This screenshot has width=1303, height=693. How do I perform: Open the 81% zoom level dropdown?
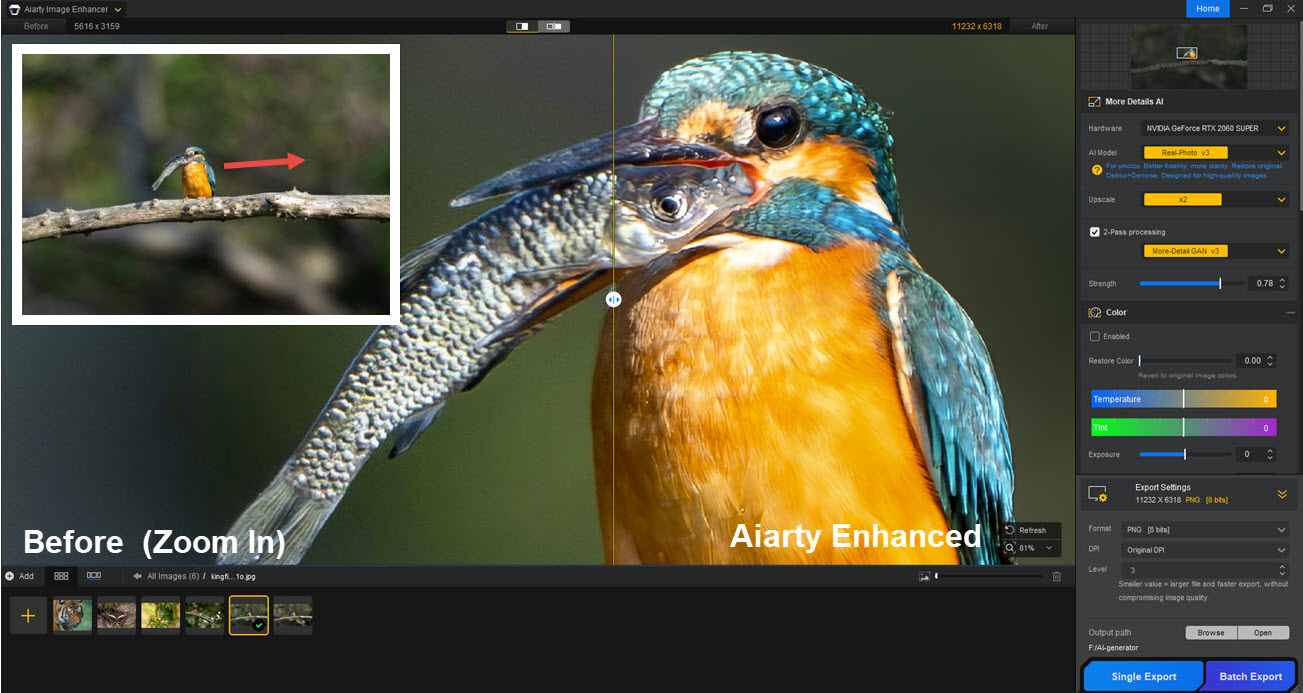pyautogui.click(x=1029, y=548)
